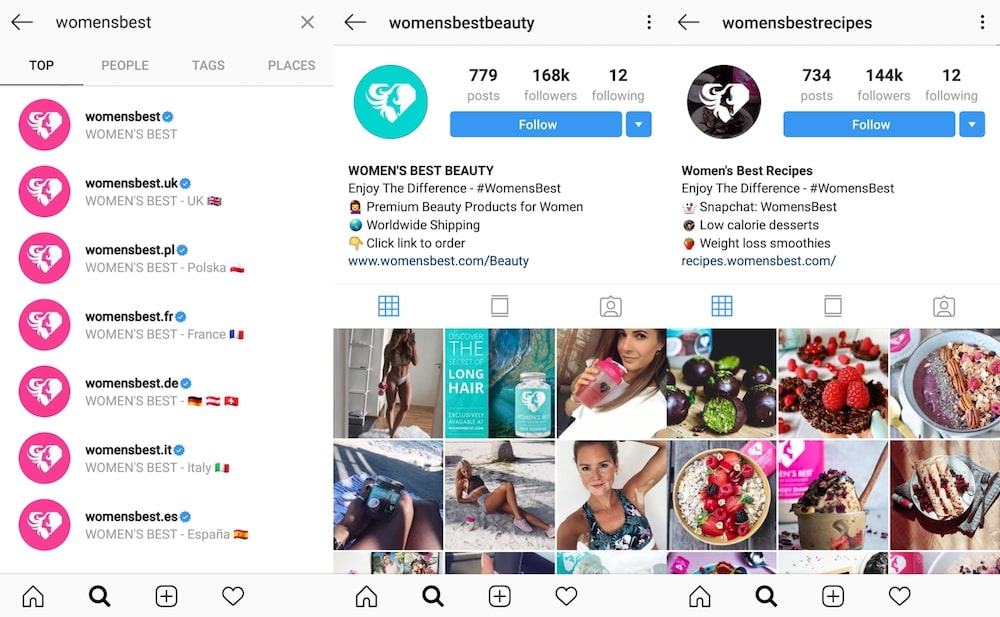Screen dimensions: 1000x617
Task: Clear the womensbest search text
Action: (x=307, y=22)
